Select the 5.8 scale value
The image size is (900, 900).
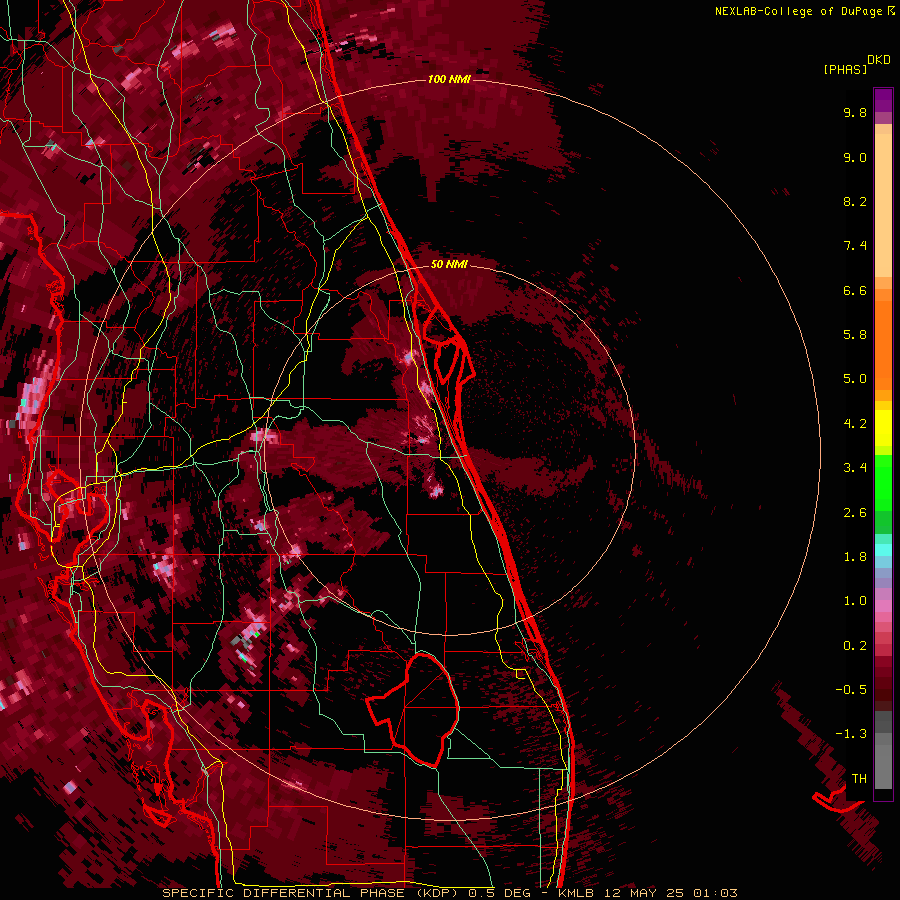855,335
